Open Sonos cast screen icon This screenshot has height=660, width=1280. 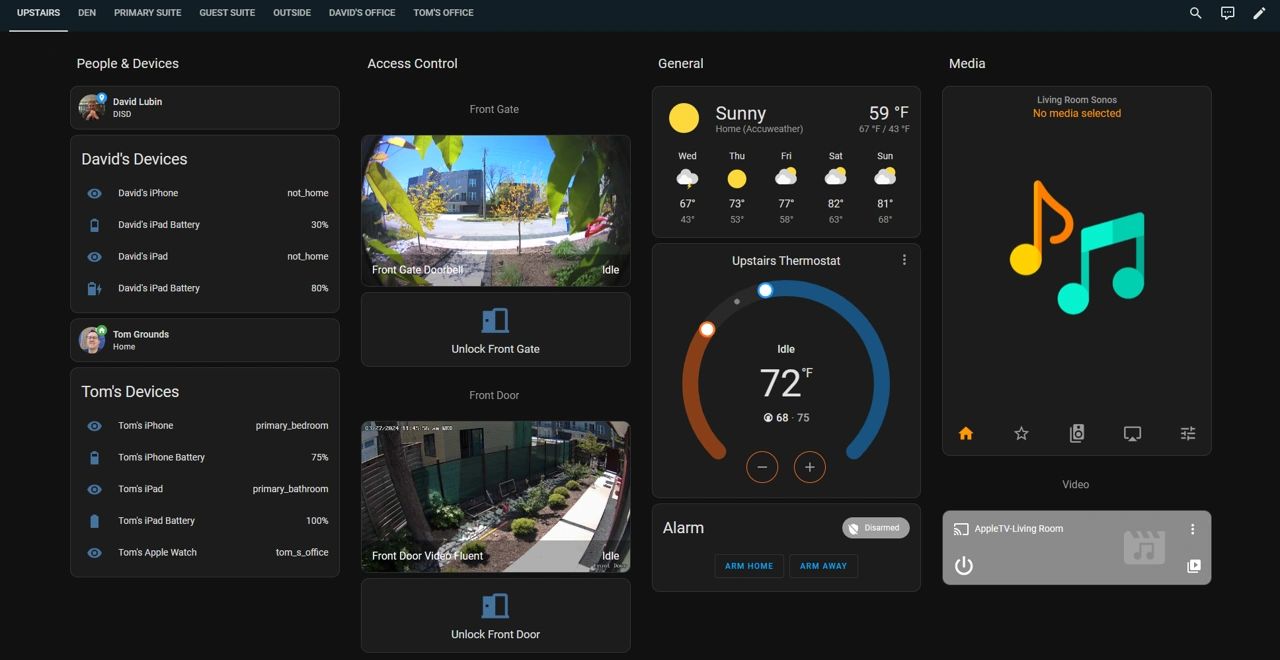[x=1132, y=433]
